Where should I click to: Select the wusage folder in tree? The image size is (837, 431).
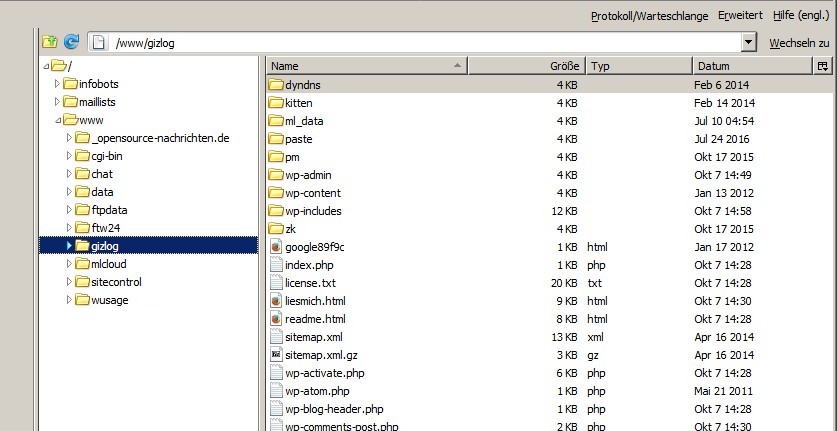coord(110,300)
